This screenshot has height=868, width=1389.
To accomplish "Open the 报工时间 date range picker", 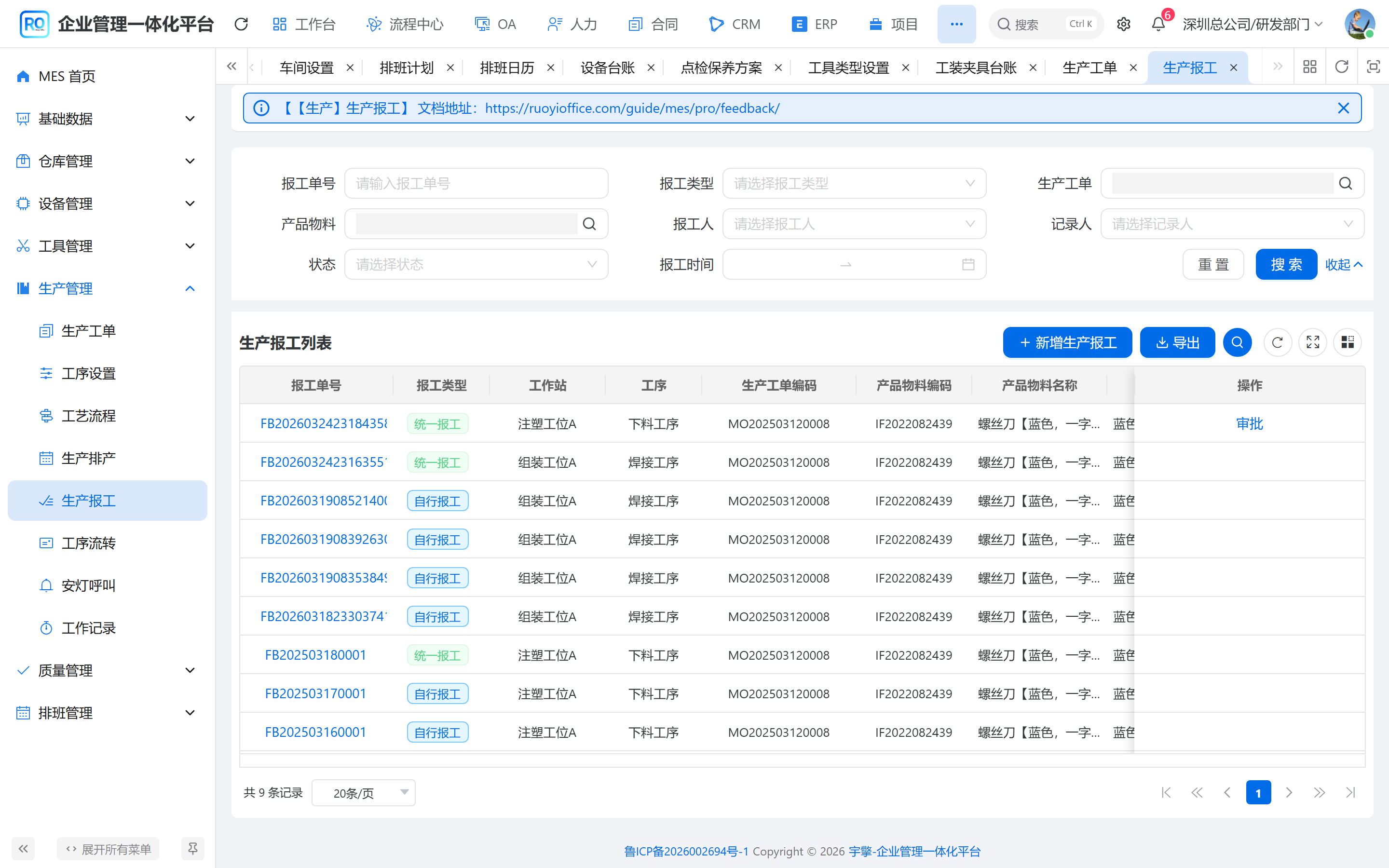I will (x=854, y=264).
